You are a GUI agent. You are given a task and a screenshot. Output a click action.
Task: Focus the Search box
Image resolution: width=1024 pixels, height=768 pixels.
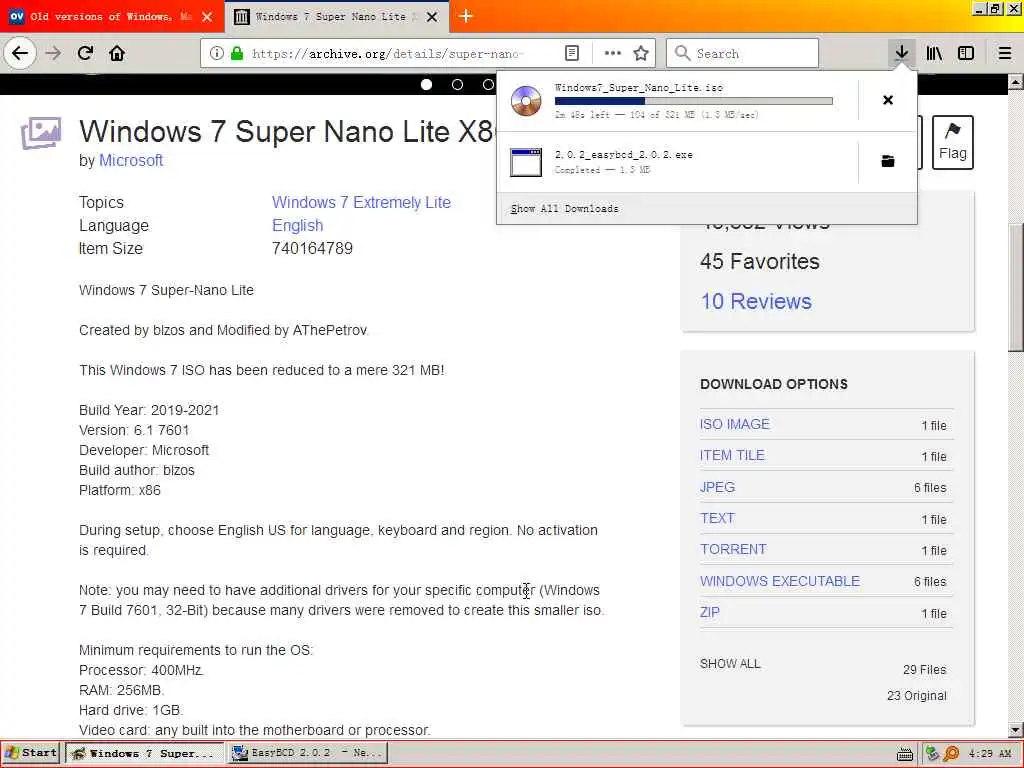(x=743, y=54)
